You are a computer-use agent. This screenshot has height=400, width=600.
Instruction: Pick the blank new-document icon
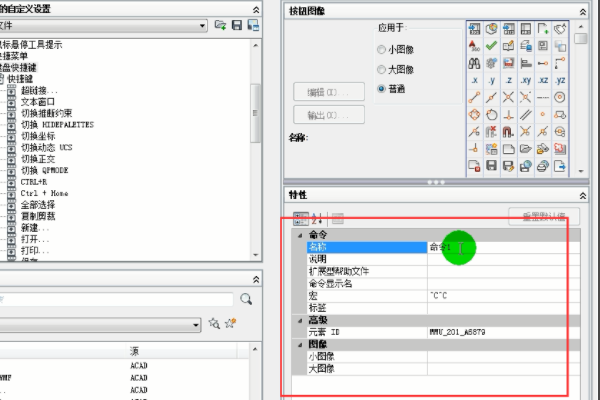coord(509,149)
